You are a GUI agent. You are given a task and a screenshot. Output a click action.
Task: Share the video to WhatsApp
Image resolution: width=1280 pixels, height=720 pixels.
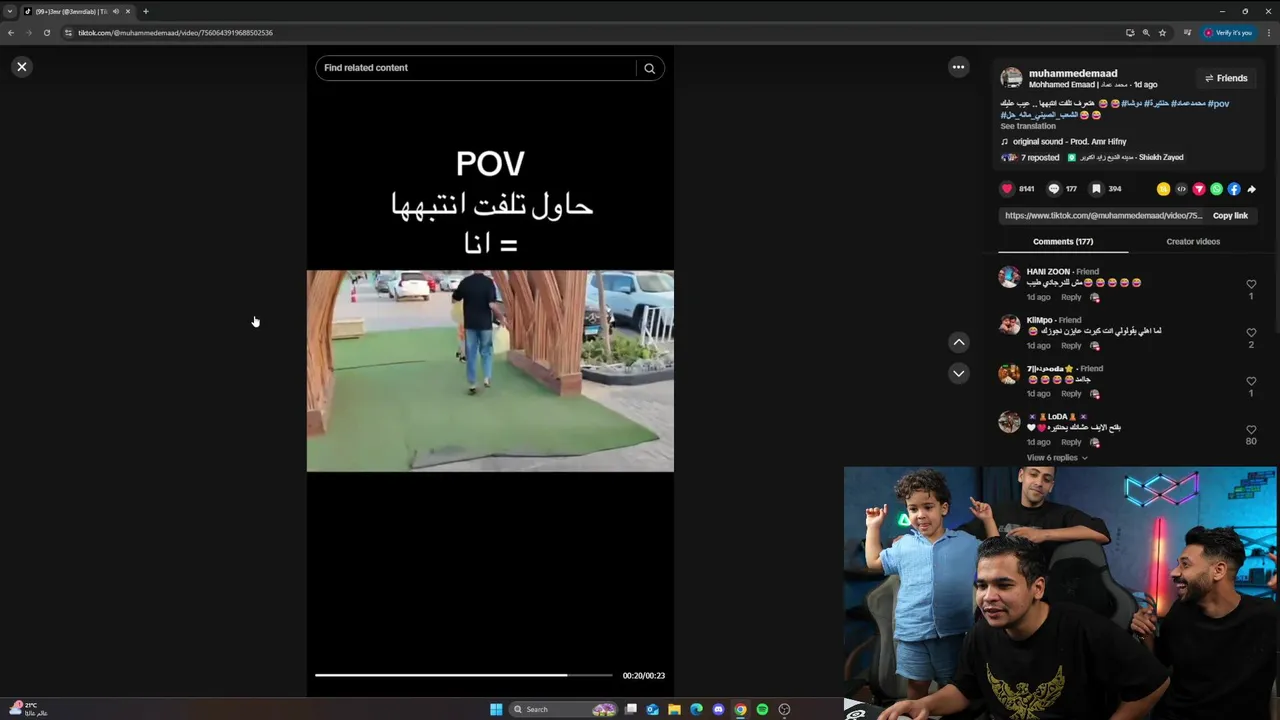1216,188
